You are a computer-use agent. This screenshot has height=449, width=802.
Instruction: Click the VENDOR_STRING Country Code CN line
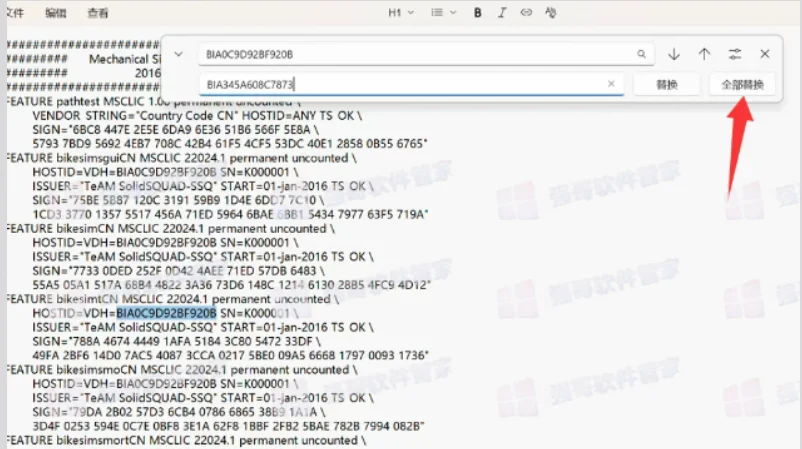click(x=197, y=116)
